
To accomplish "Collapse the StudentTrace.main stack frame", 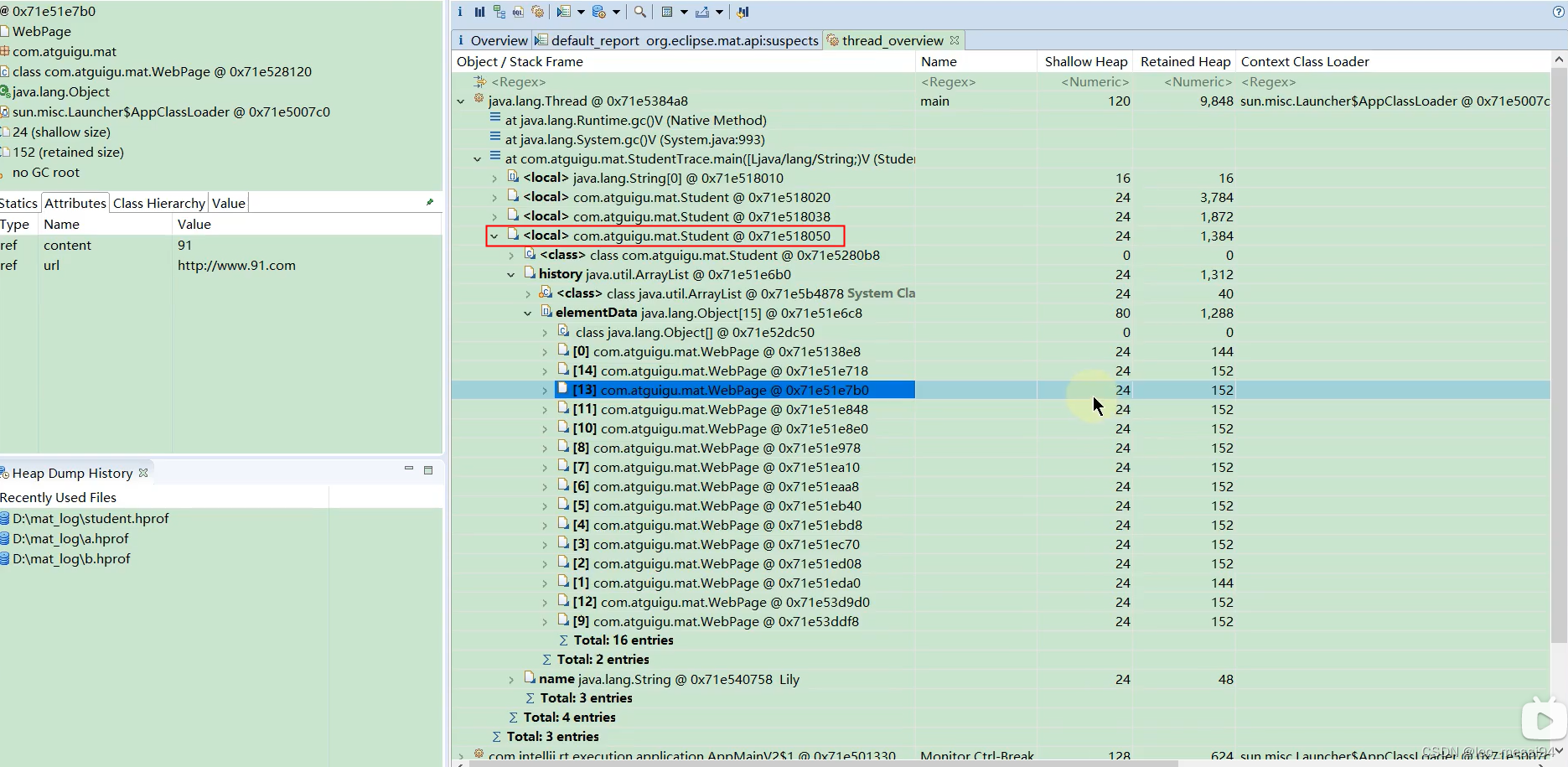I will coord(478,159).
